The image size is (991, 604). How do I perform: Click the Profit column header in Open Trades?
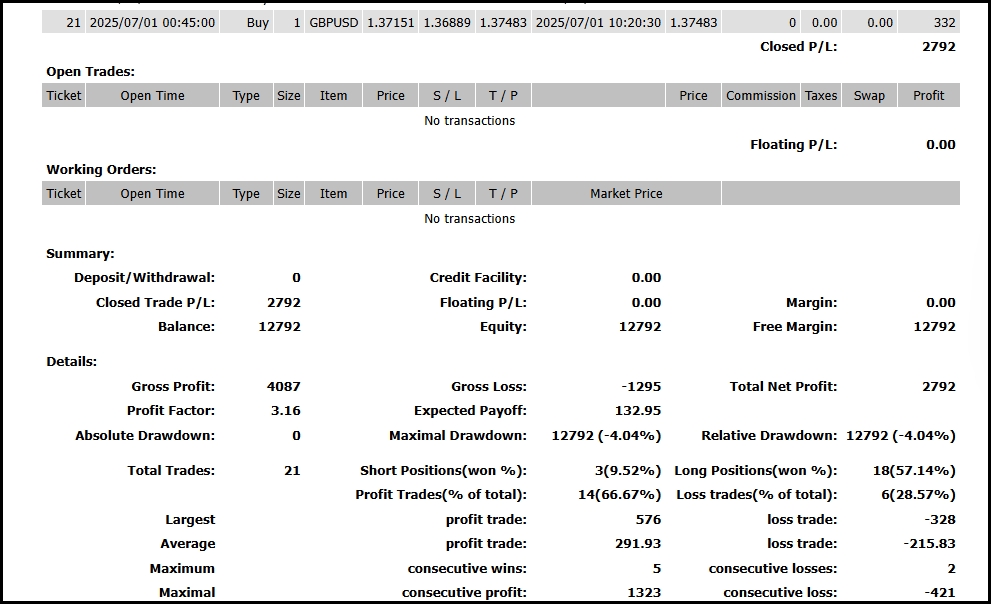pos(928,96)
